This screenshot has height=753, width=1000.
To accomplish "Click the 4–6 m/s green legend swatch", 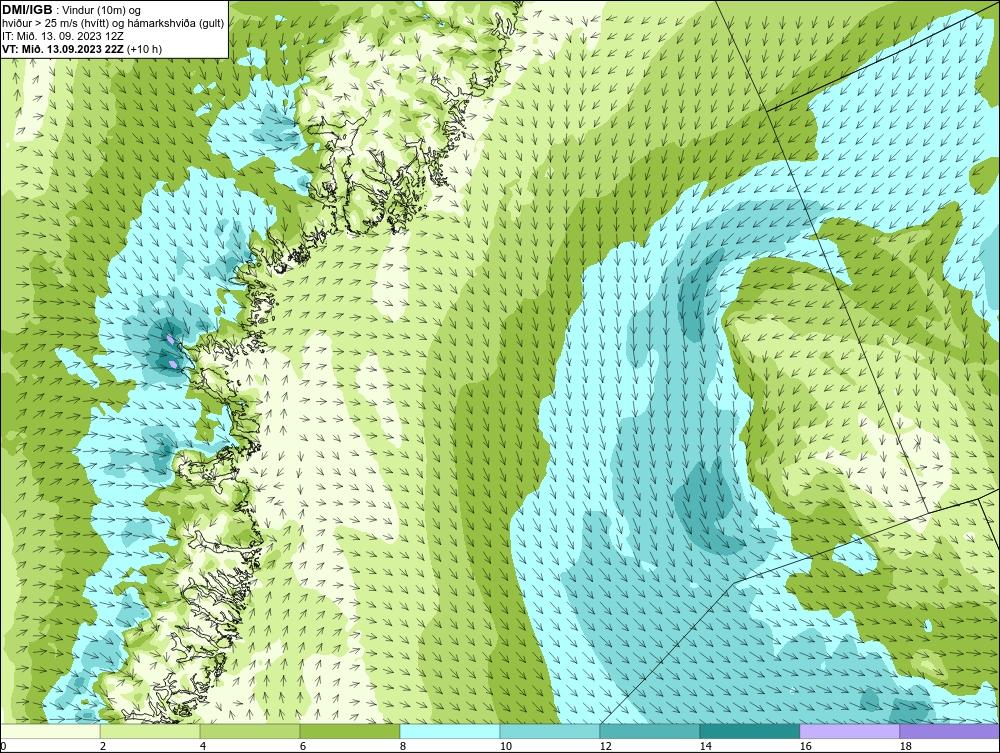I will pyautogui.click(x=250, y=731).
